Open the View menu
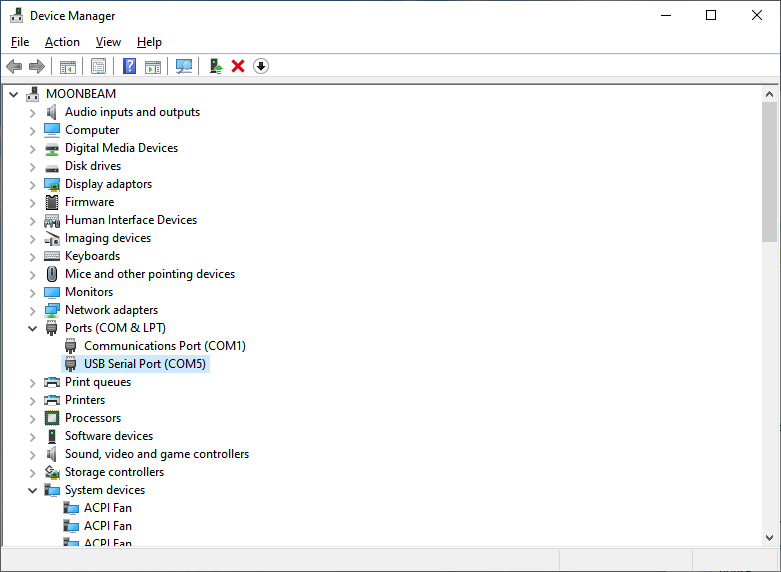 (x=108, y=42)
